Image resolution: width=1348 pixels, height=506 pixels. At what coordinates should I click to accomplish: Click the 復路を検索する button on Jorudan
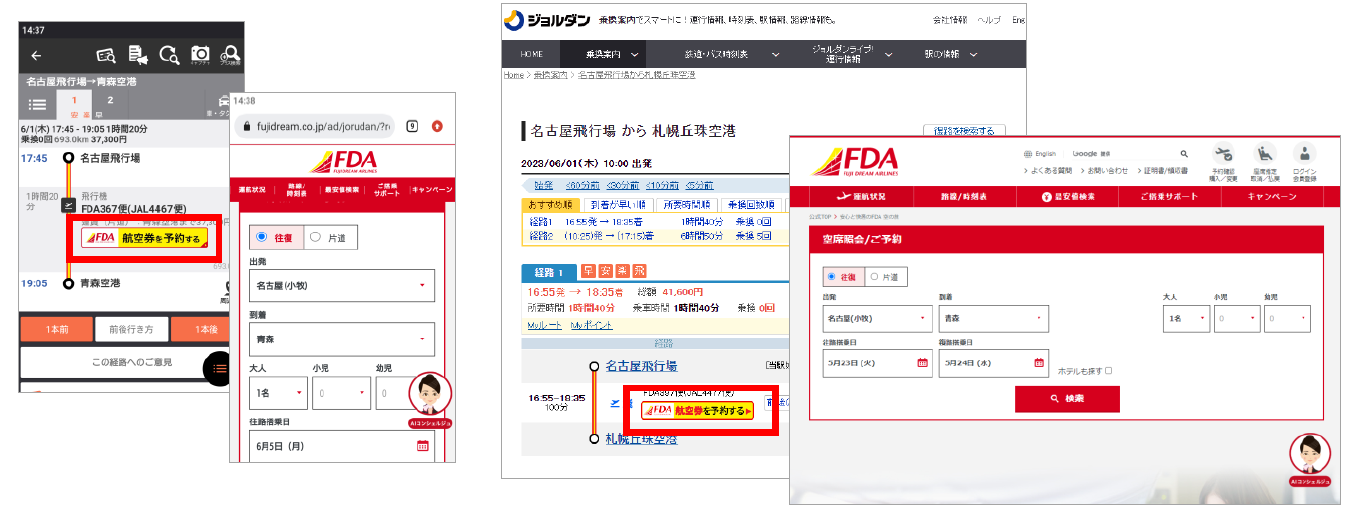click(x=964, y=131)
